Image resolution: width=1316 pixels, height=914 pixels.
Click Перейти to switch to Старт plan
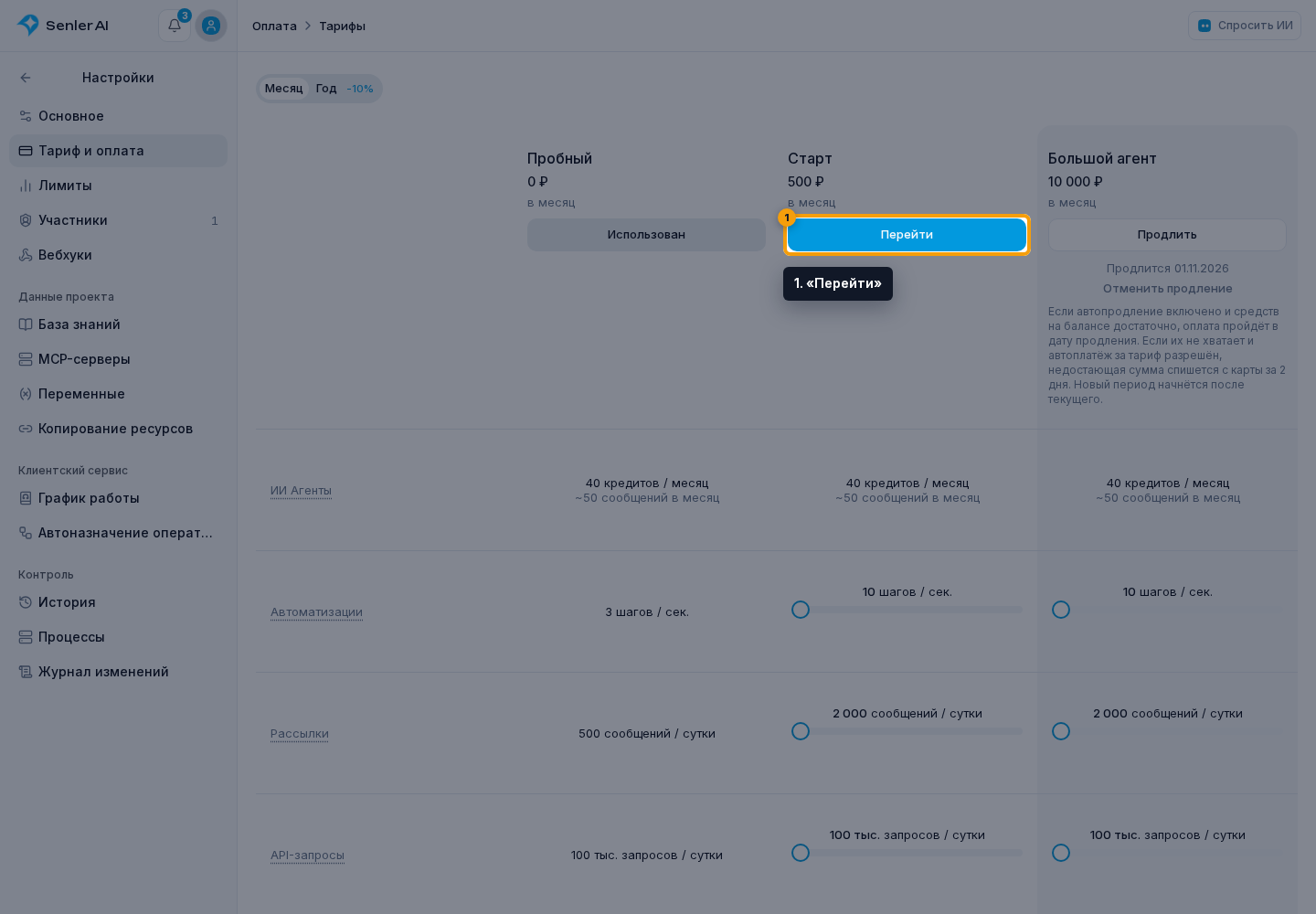(x=907, y=235)
